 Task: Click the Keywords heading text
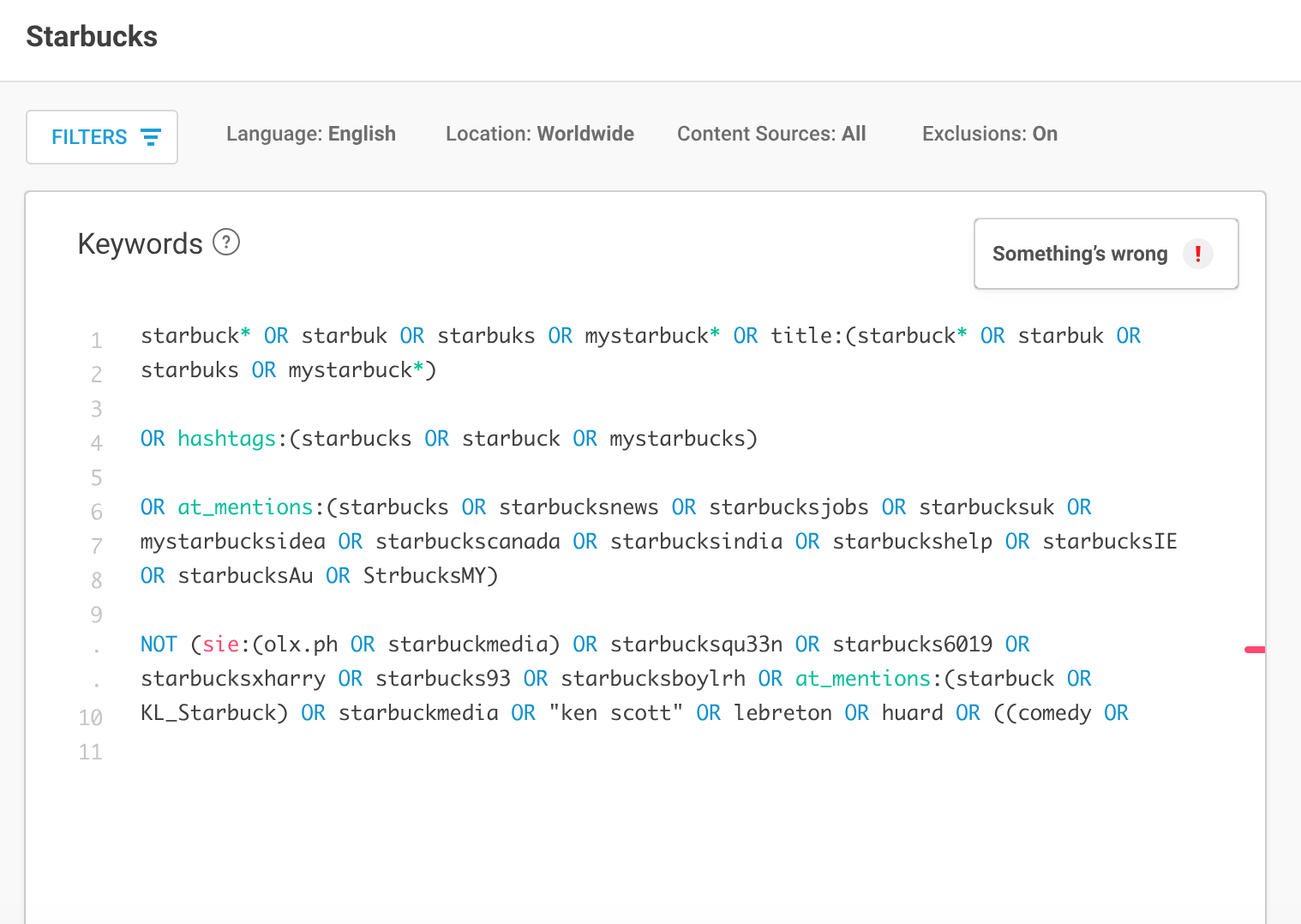[141, 243]
